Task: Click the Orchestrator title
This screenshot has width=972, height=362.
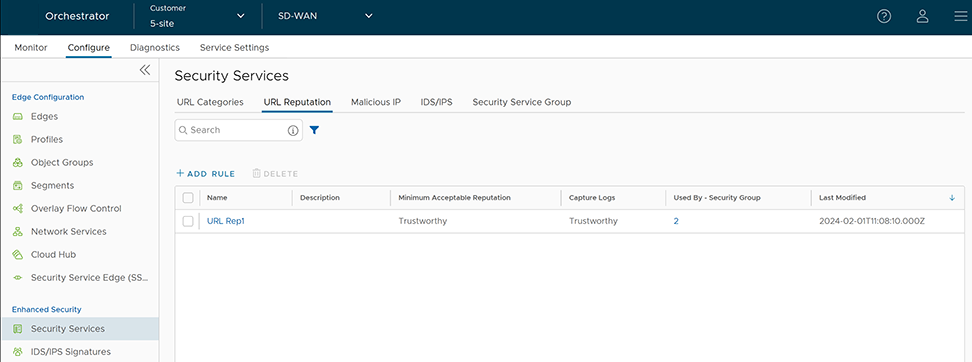Action: pos(77,16)
